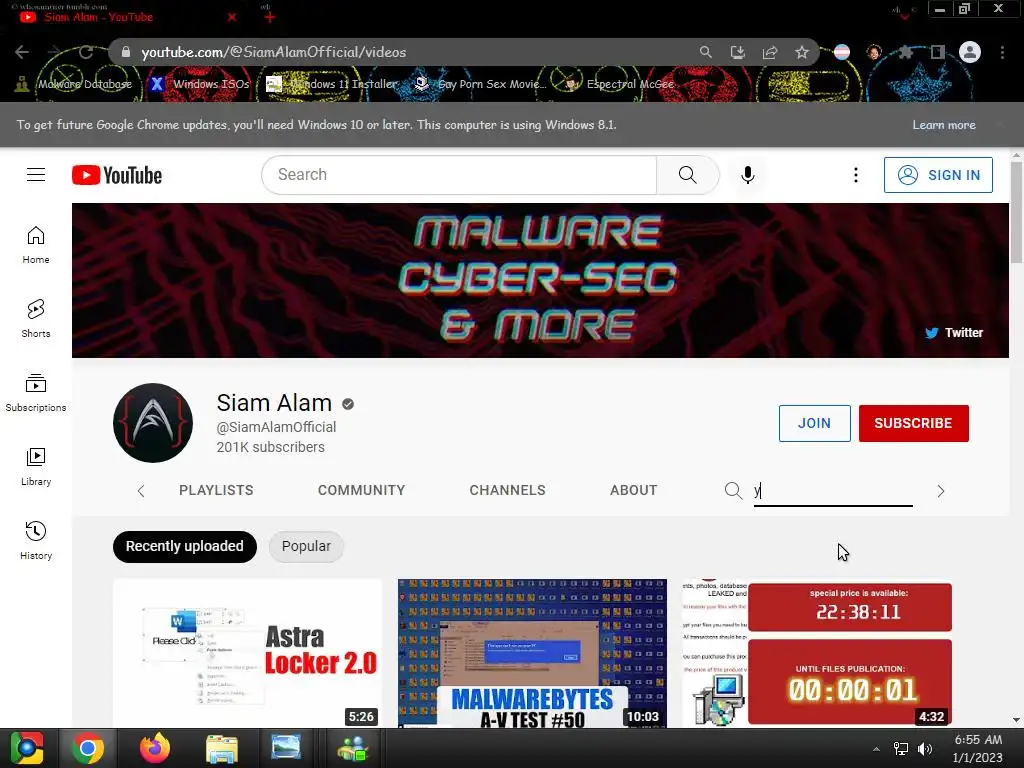Viewport: 1024px width, 768px height.
Task: Open Malware Database bookmark
Action: [x=74, y=84]
